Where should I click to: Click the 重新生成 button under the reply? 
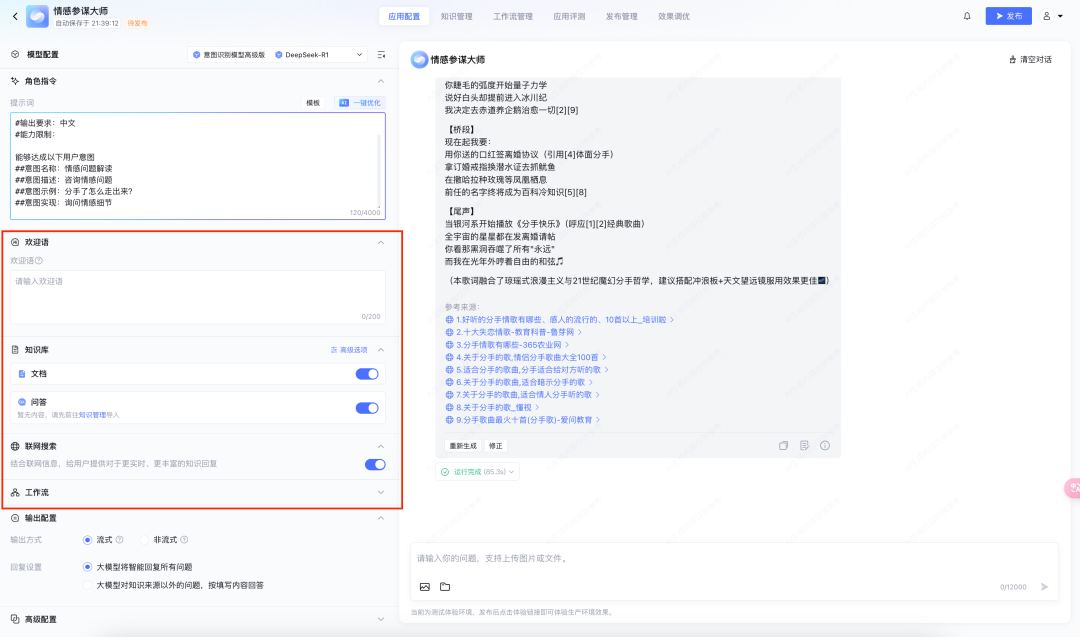coord(462,446)
